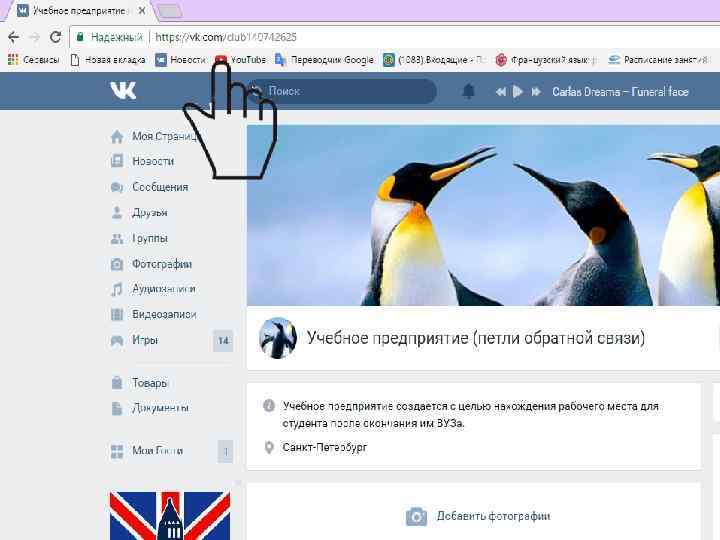Click the music note icon beside Аудиозаписи
This screenshot has height=540, width=720.
(117, 289)
